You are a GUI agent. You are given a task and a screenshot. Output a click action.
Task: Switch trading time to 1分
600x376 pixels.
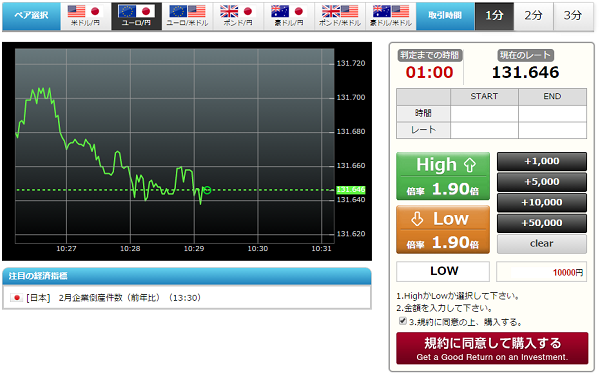click(x=494, y=16)
